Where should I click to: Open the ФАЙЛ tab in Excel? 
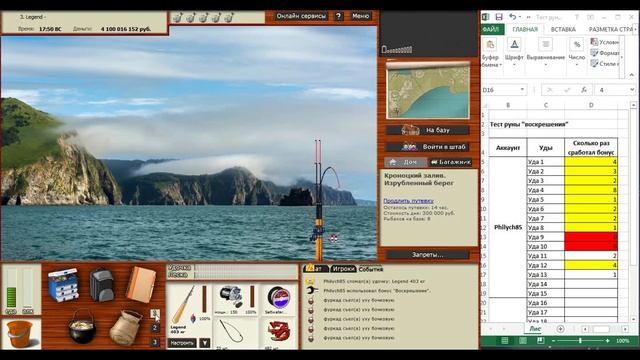coord(491,29)
